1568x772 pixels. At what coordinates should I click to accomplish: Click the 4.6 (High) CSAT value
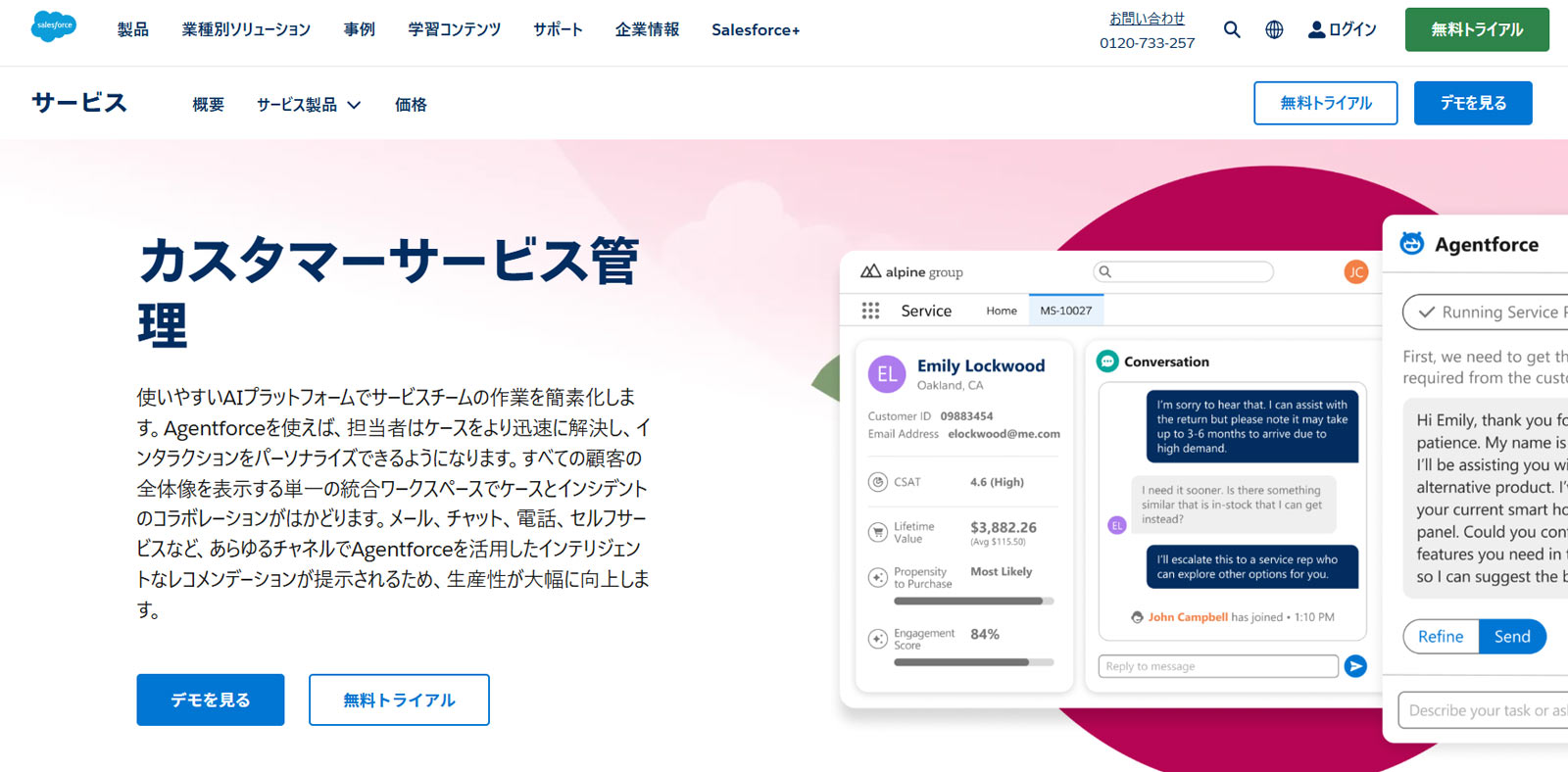[997, 482]
